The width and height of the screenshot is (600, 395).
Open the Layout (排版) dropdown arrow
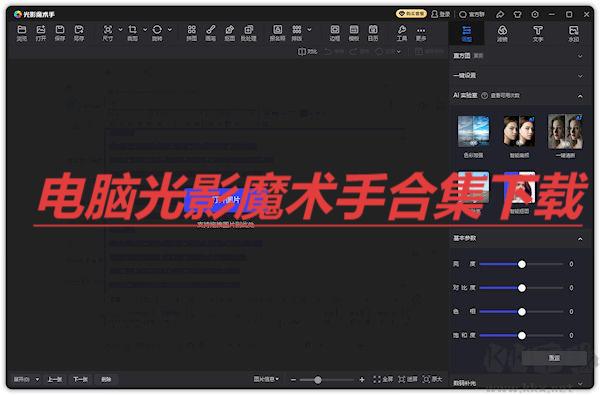(x=310, y=29)
